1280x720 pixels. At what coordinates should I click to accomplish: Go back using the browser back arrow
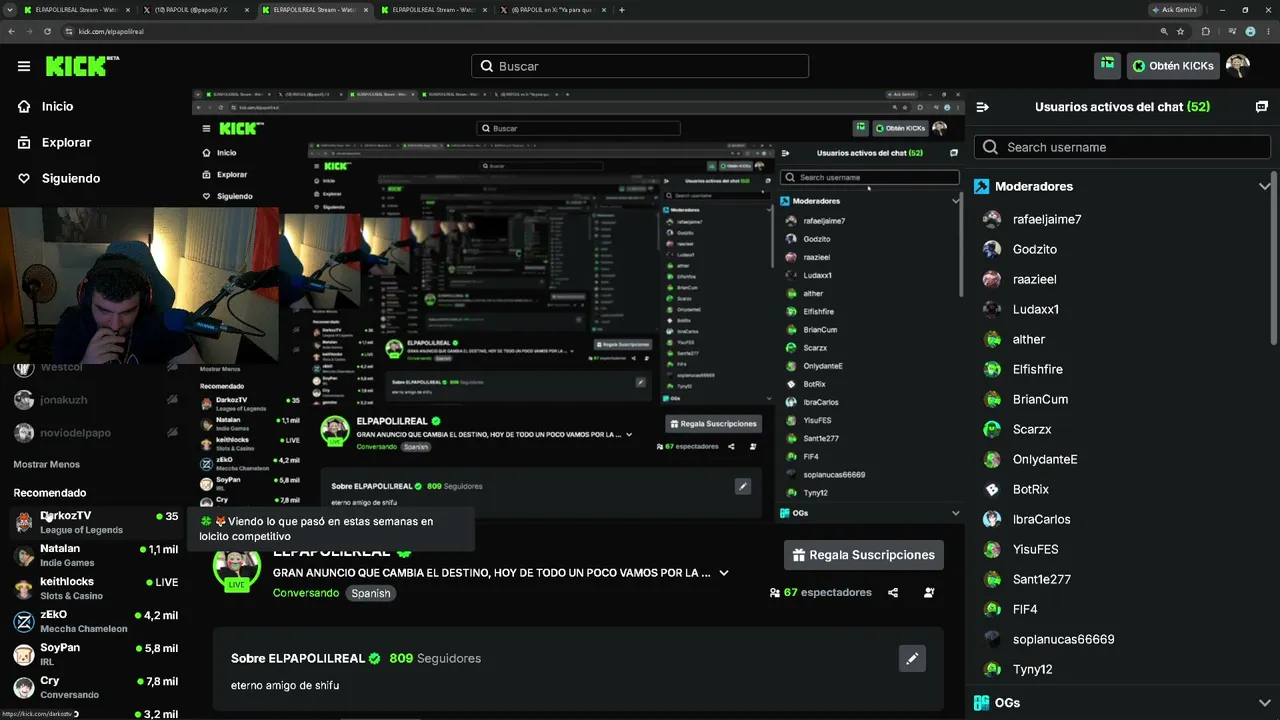coord(11,32)
